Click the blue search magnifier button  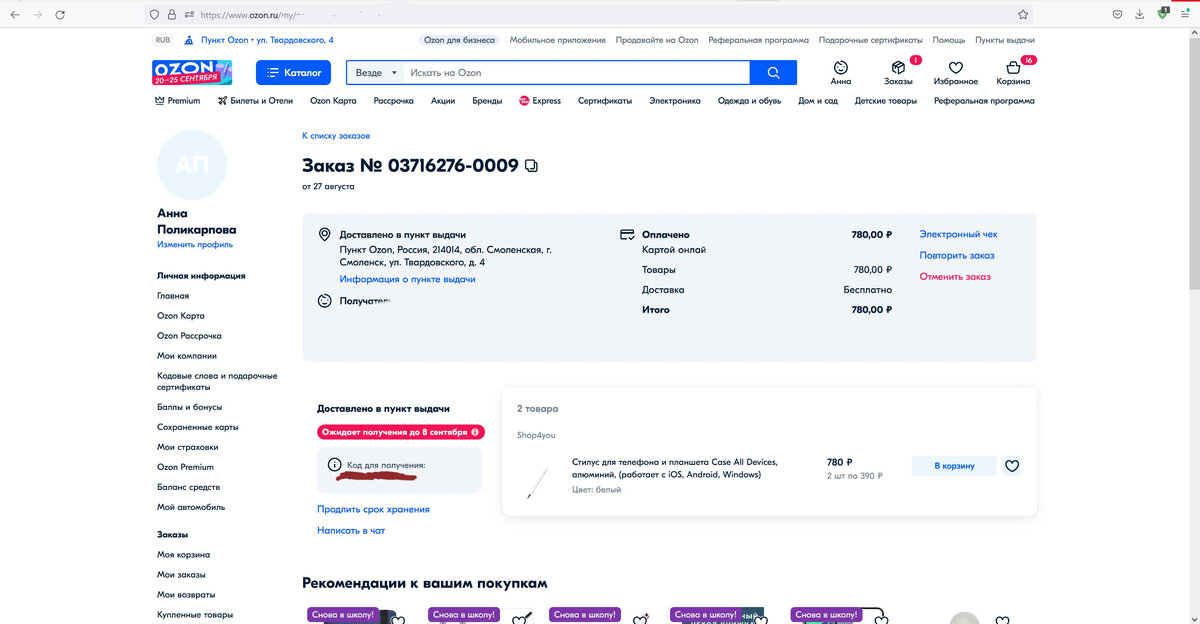pyautogui.click(x=773, y=73)
